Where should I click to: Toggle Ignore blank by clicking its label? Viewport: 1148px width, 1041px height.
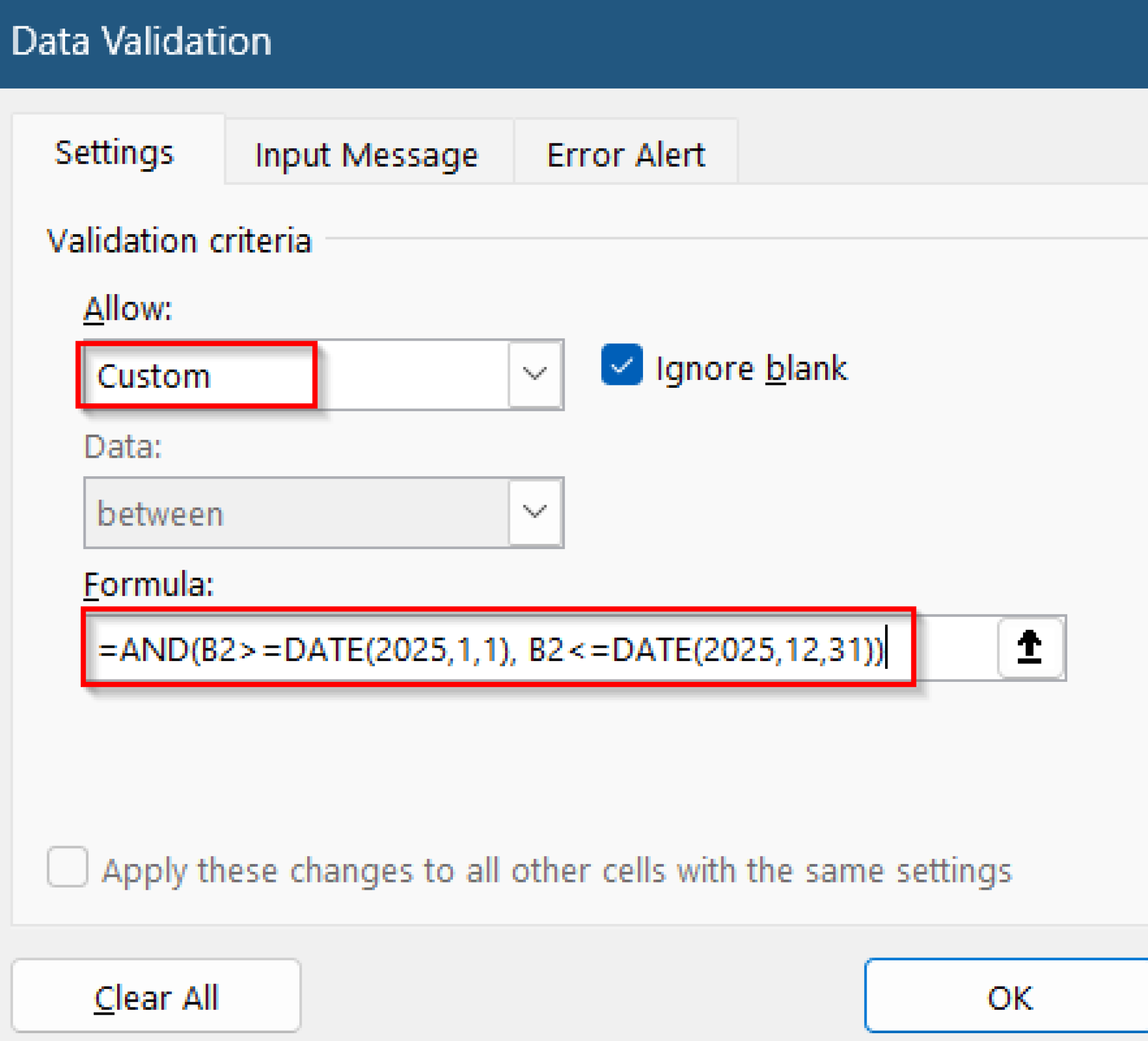[x=751, y=367]
